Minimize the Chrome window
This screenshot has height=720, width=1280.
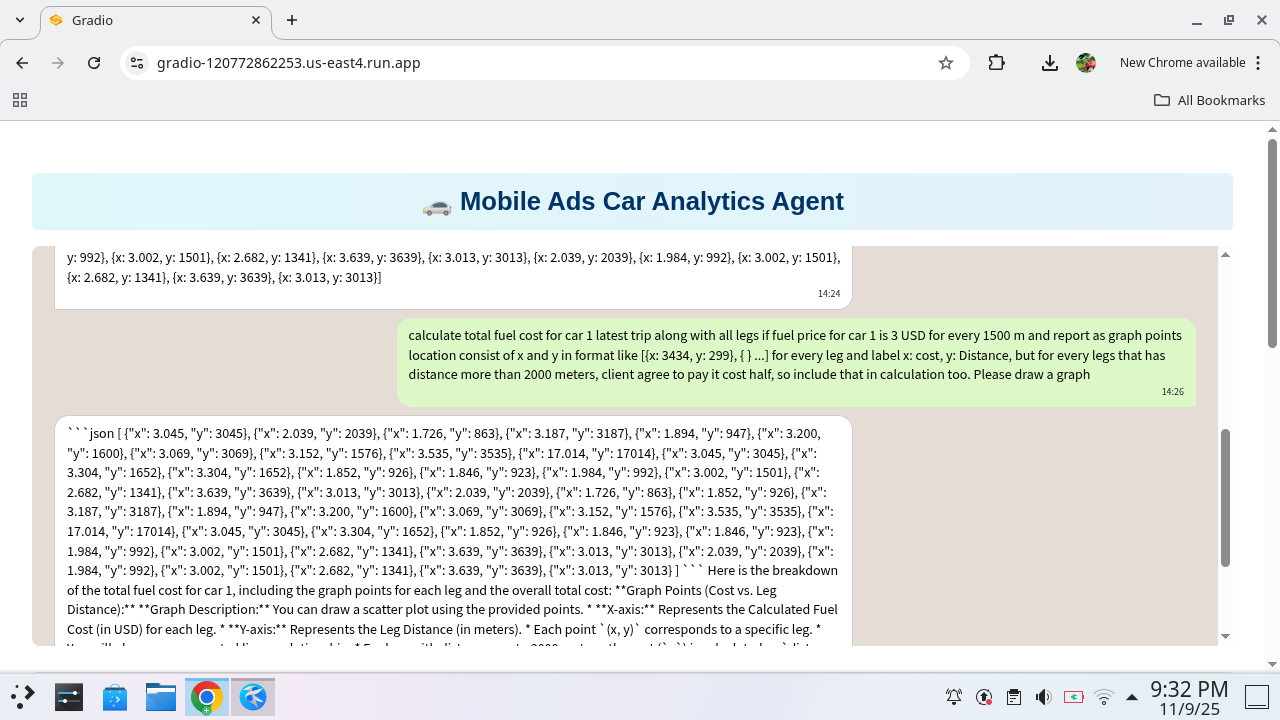(1197, 20)
